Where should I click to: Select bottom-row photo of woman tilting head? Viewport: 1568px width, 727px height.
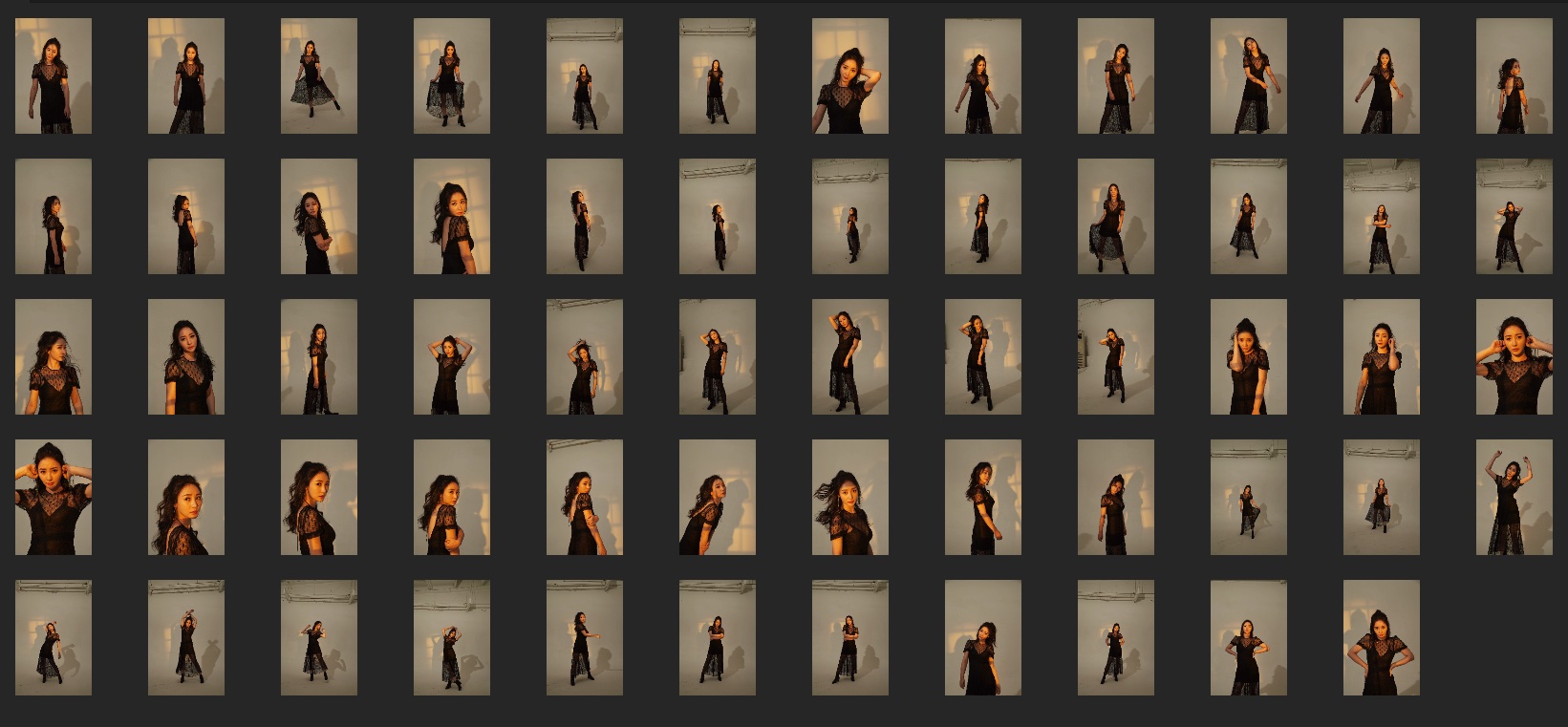pyautogui.click(x=983, y=637)
